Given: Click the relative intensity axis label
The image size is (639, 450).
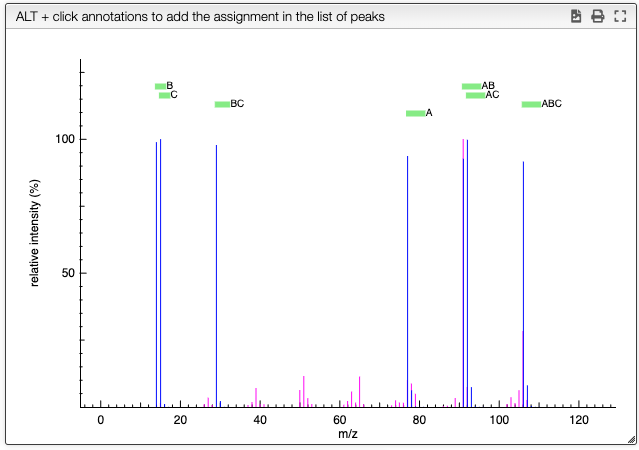Looking at the screenshot, I should (x=35, y=233).
